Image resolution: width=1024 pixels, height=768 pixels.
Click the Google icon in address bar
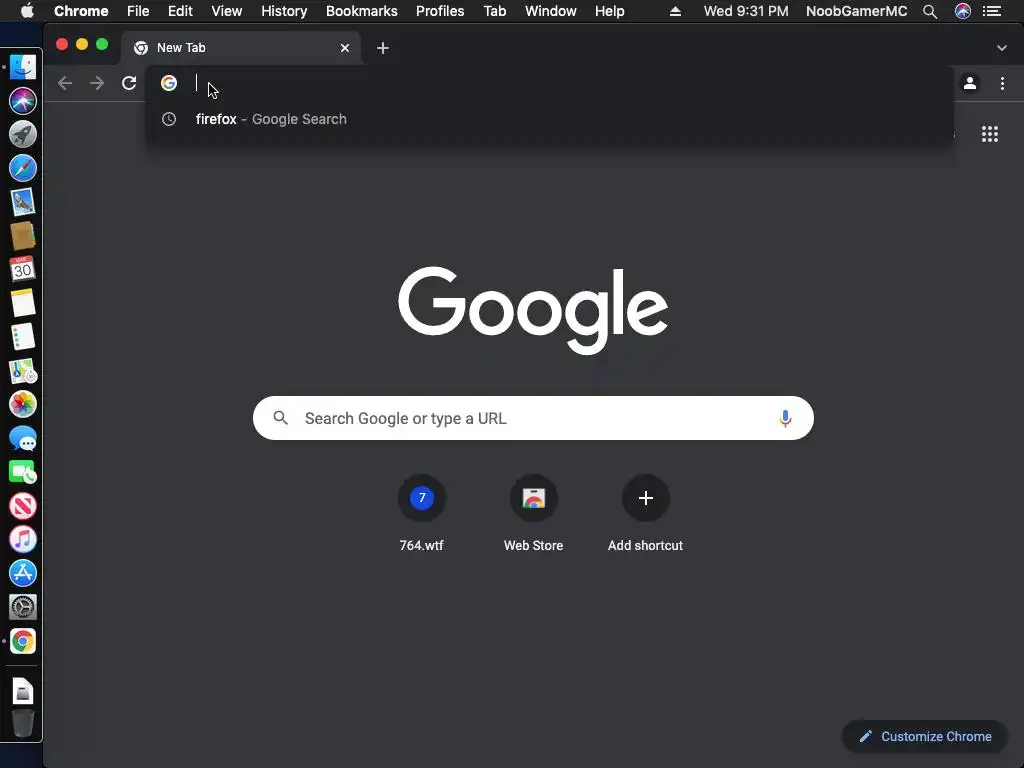(169, 83)
